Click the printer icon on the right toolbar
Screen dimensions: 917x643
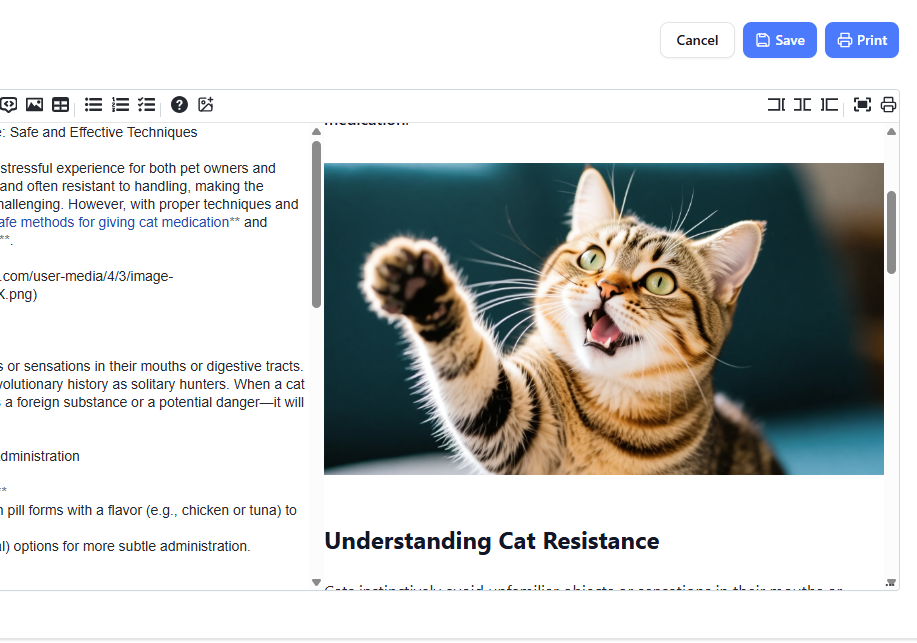pos(888,104)
